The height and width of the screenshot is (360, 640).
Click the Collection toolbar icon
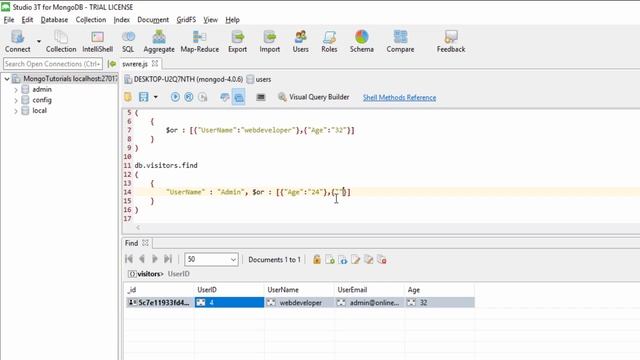pos(61,41)
